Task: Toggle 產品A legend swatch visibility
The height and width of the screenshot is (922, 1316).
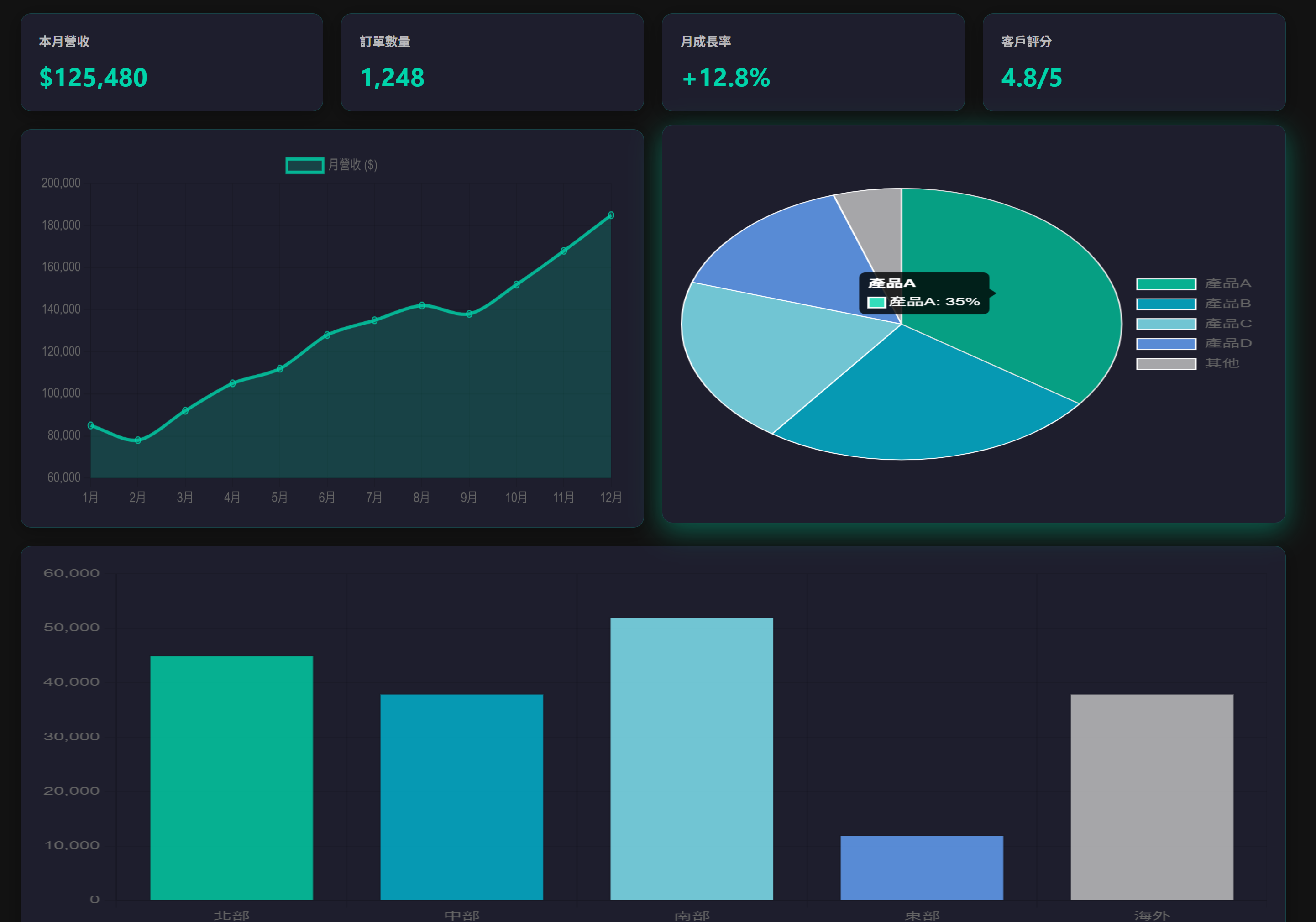Action: tap(1165, 284)
